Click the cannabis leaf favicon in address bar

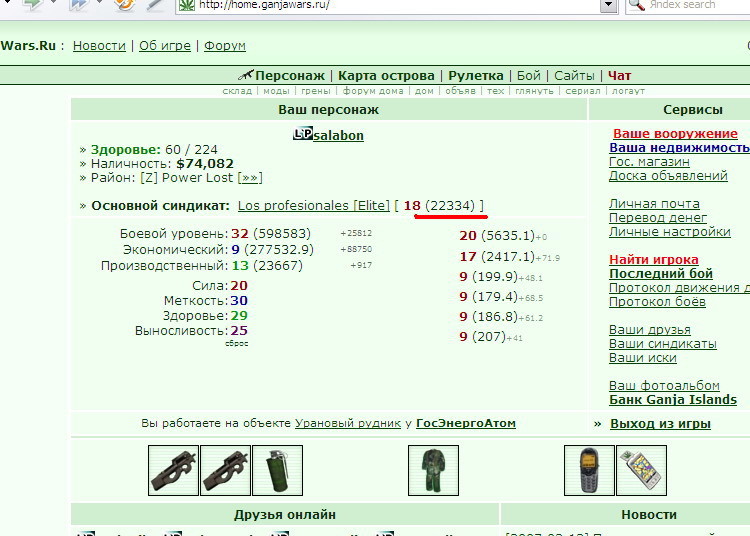click(187, 5)
